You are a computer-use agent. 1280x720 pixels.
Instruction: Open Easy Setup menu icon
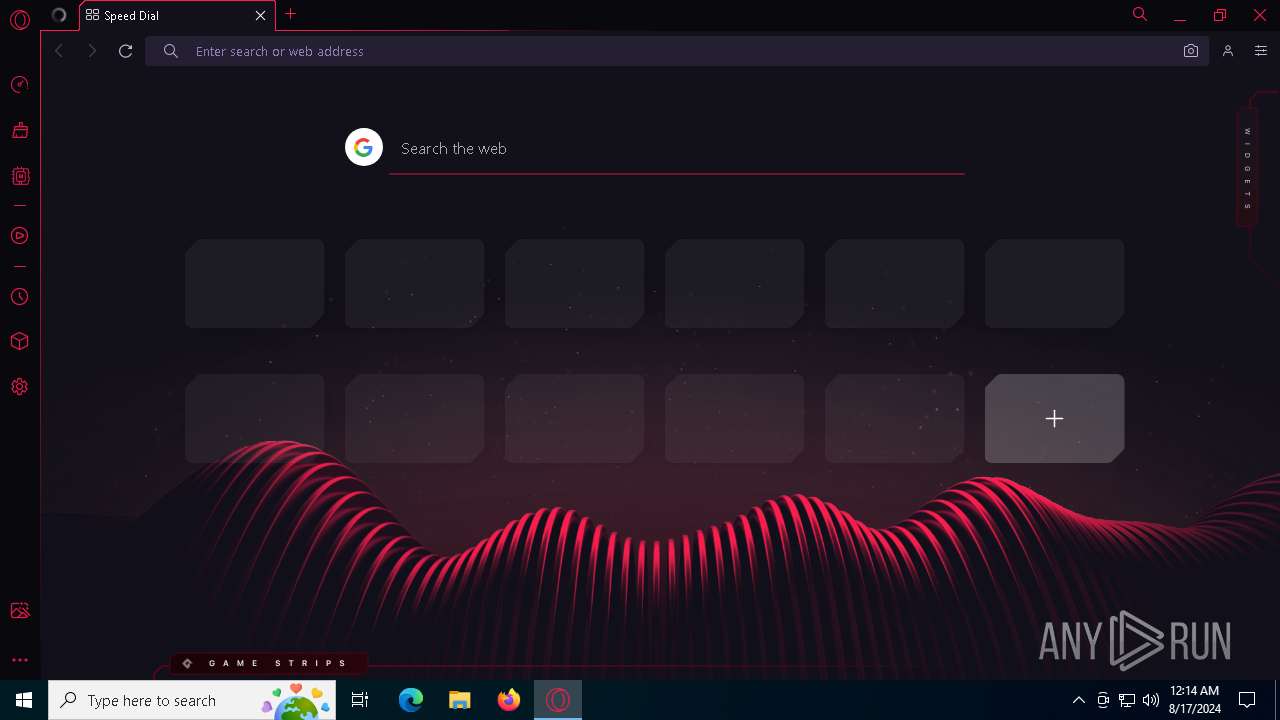[1260, 51]
